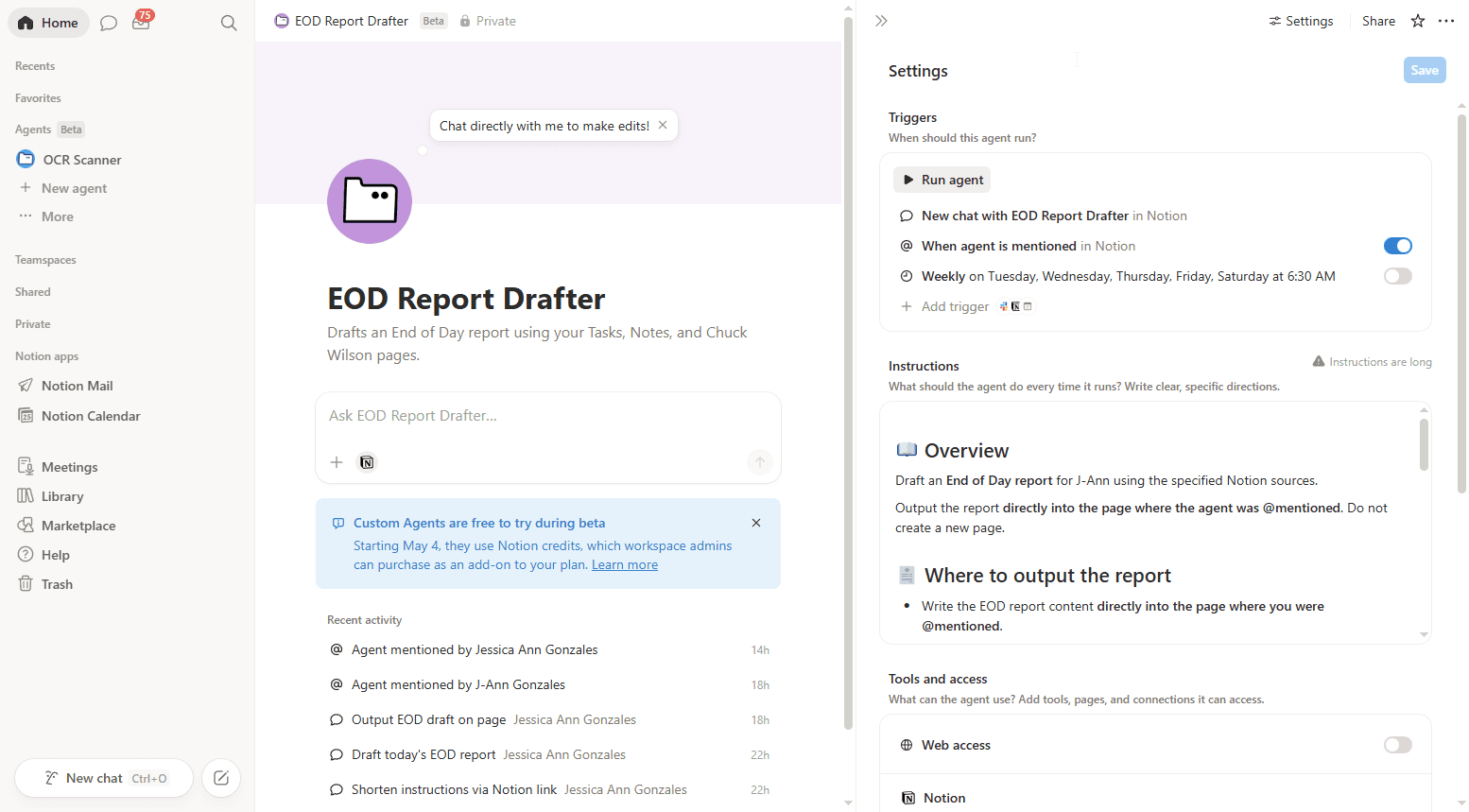Expand More under Agents

click(59, 216)
